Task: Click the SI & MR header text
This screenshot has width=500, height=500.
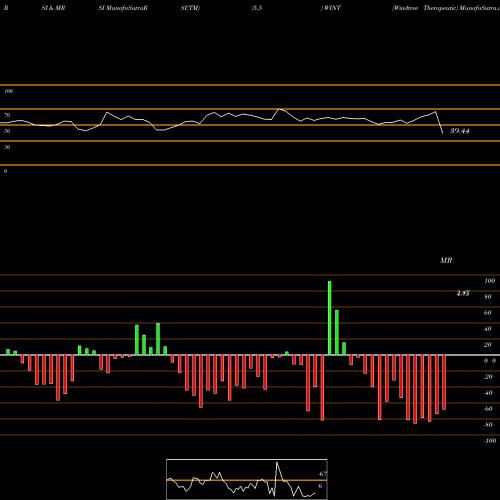Action: (x=53, y=8)
